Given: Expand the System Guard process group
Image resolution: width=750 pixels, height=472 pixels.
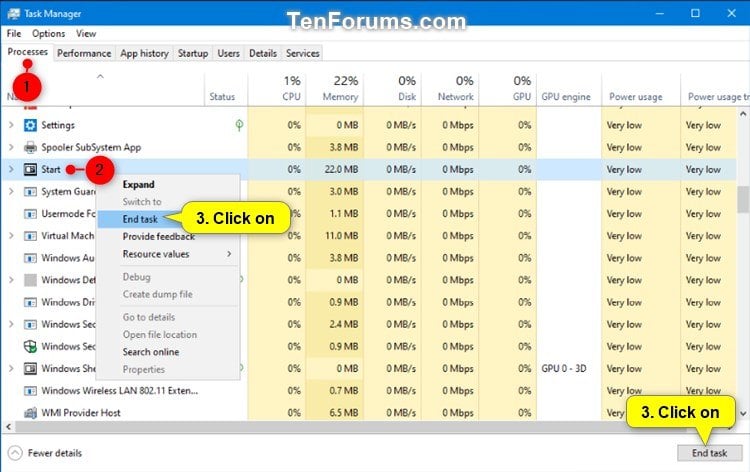Looking at the screenshot, I should pyautogui.click(x=11, y=191).
